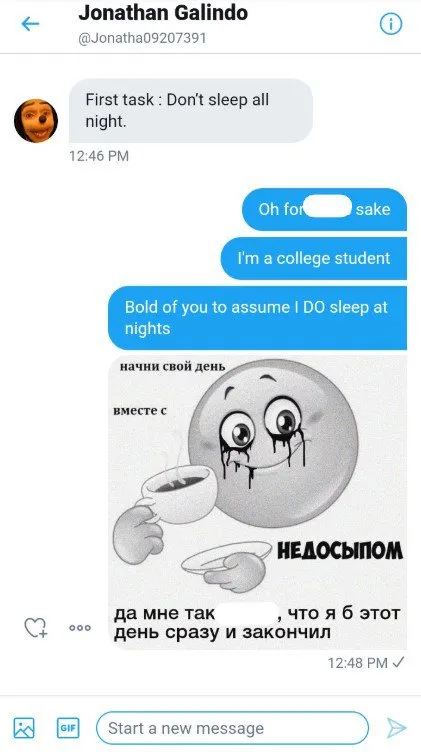421x752 pixels.
Task: Click the Jonathan Galindo name header
Action: [x=163, y=13]
